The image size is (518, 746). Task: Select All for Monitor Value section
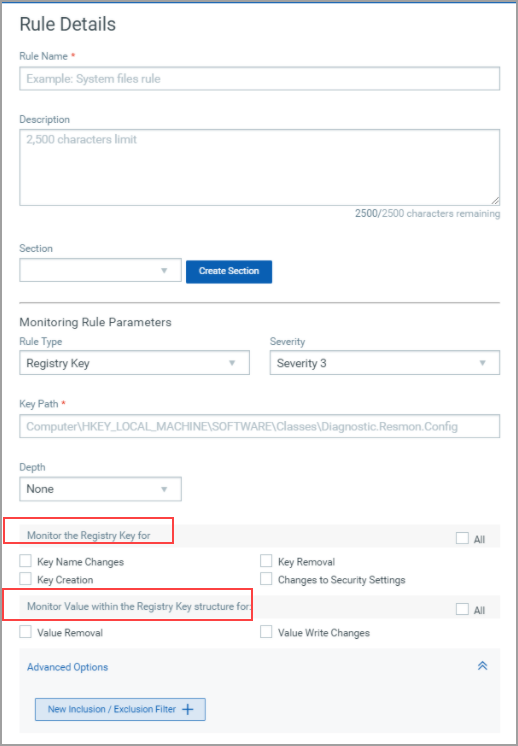pyautogui.click(x=462, y=609)
